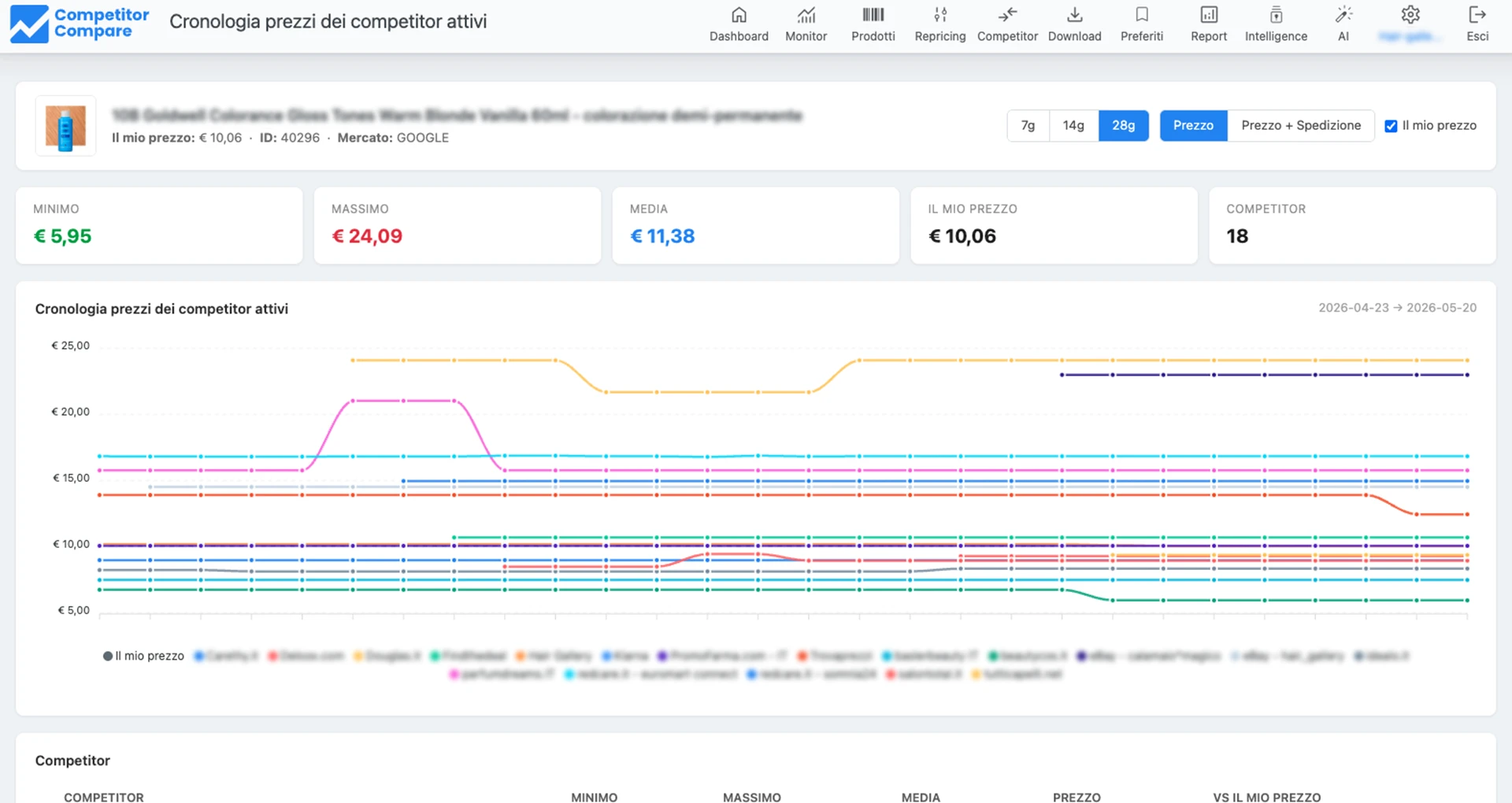The width and height of the screenshot is (1512, 803).
Task: Click the Competitor Compare logo
Action: (x=80, y=24)
